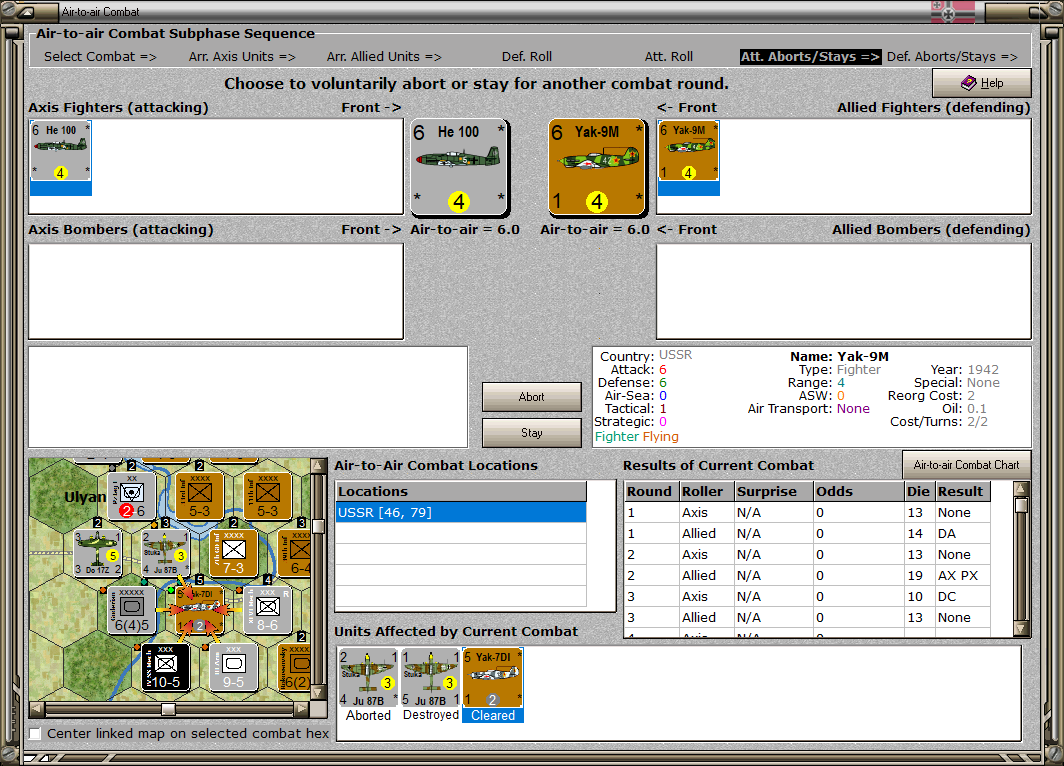
Task: Enable Center linked map on selected combat hex
Action: (36, 734)
